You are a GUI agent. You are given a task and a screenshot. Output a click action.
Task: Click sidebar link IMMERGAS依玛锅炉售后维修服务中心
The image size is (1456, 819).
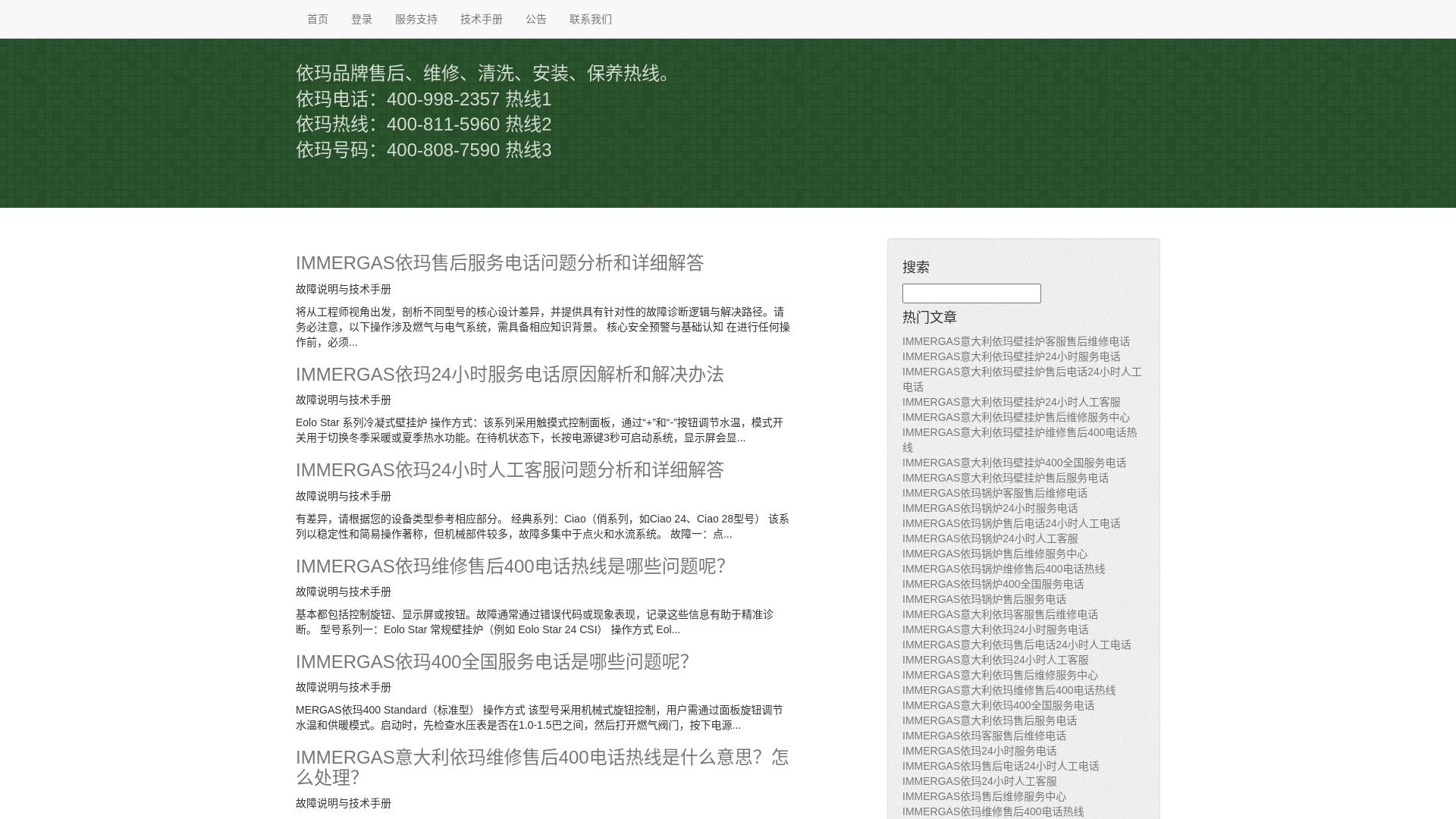coord(995,554)
